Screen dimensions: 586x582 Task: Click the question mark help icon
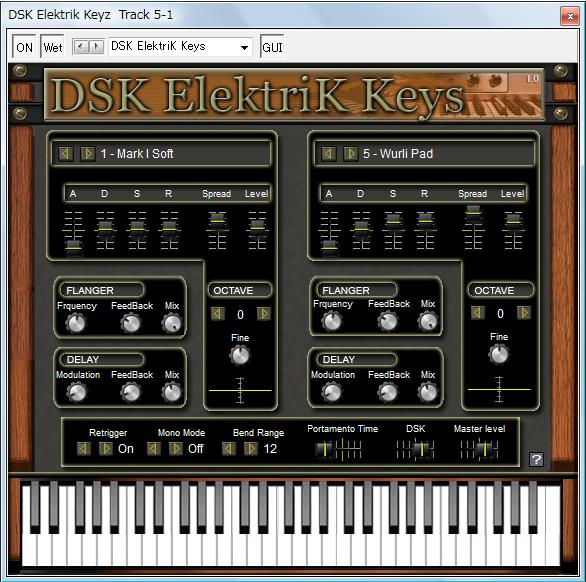[536, 459]
